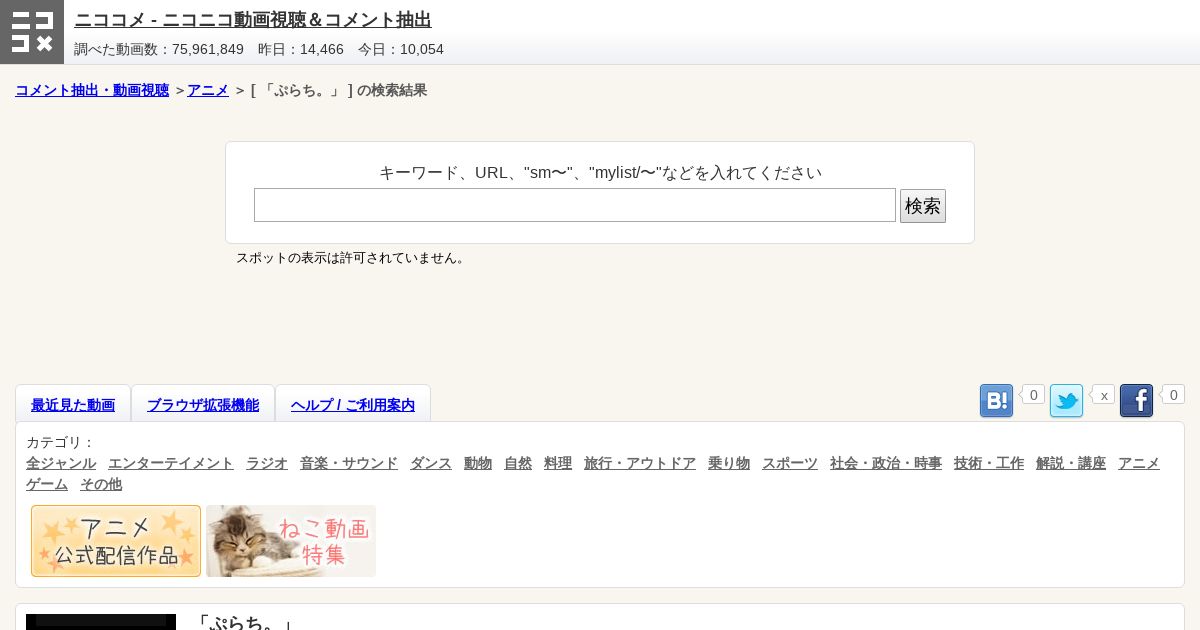Screen dimensions: 1200x630
Task: Open the Hatena bookmark count bubble
Action: coord(1033,395)
